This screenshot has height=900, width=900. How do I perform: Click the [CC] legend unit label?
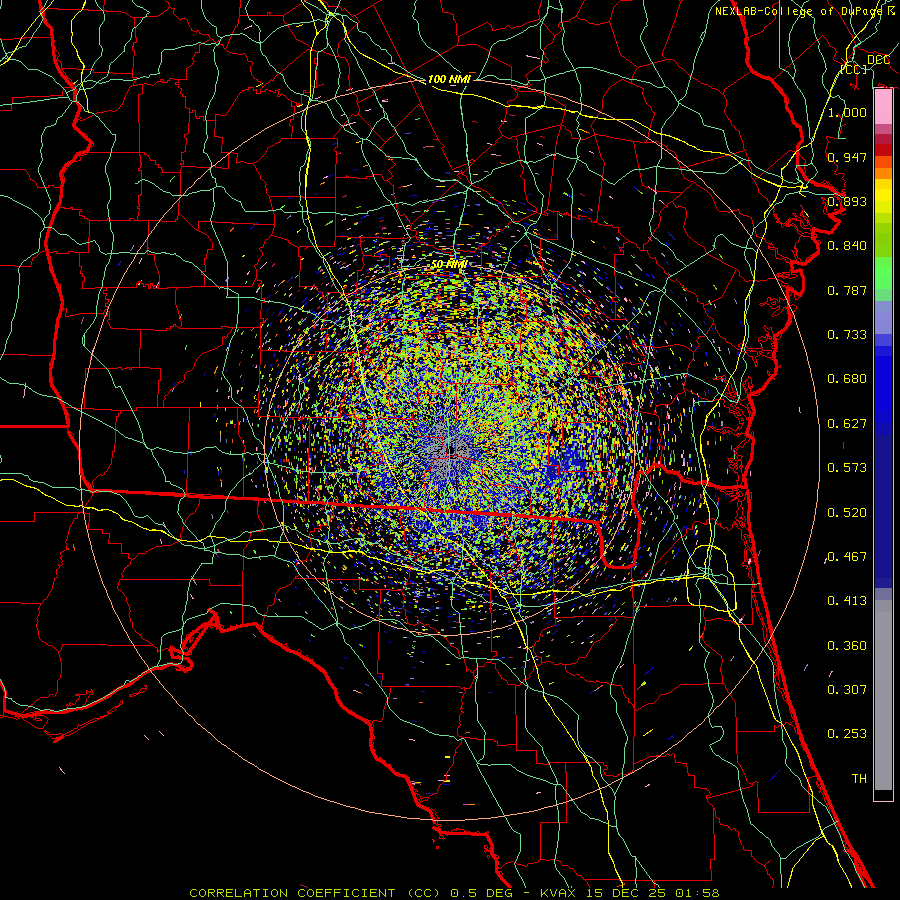[x=854, y=69]
